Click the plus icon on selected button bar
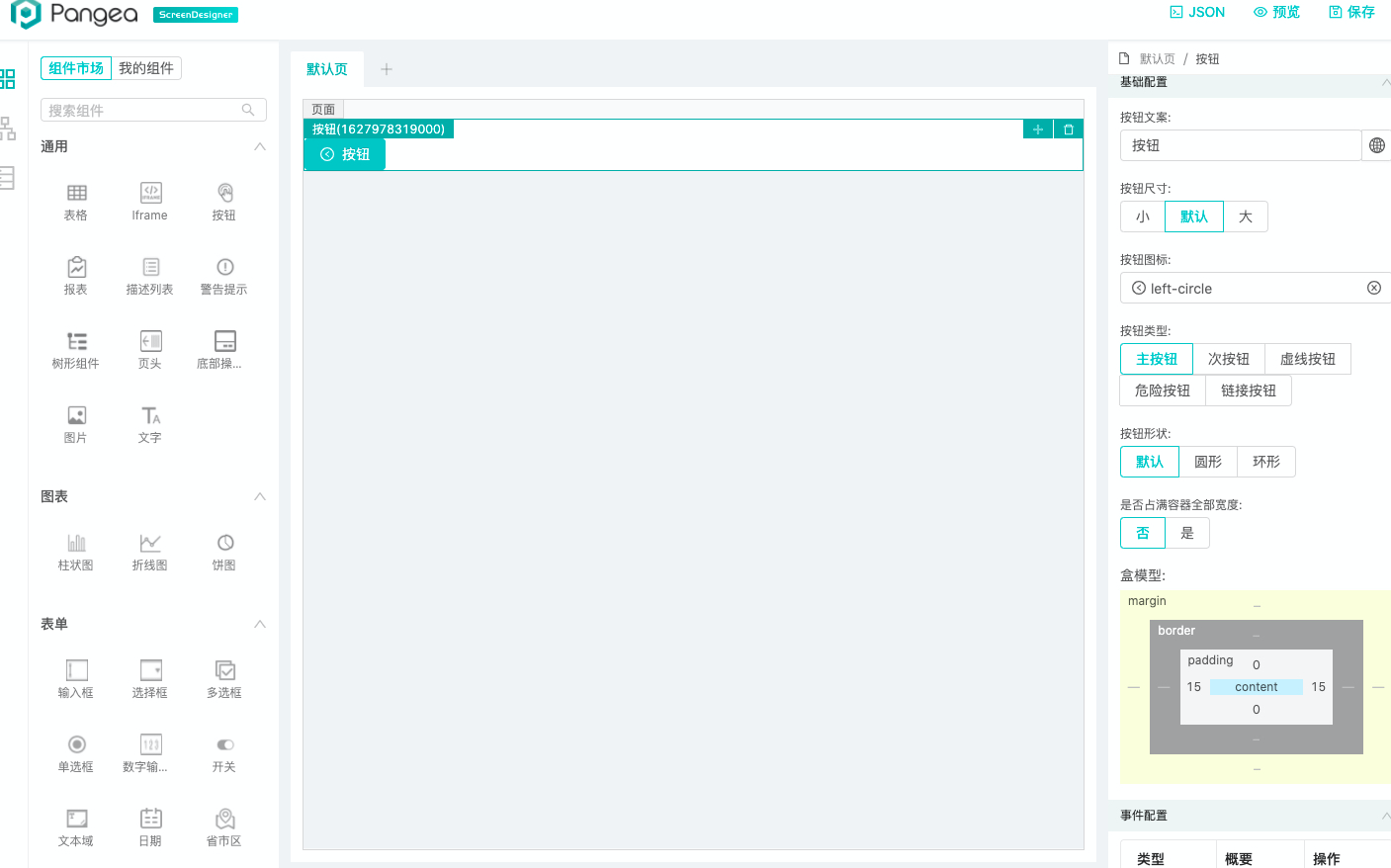 pyautogui.click(x=1037, y=130)
